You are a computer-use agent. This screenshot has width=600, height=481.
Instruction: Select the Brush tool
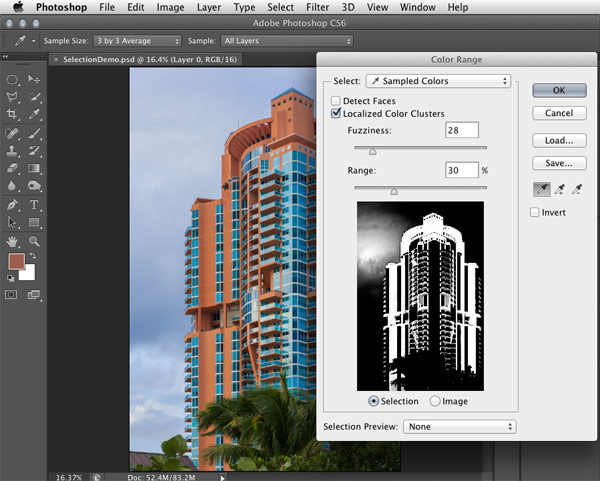34,134
